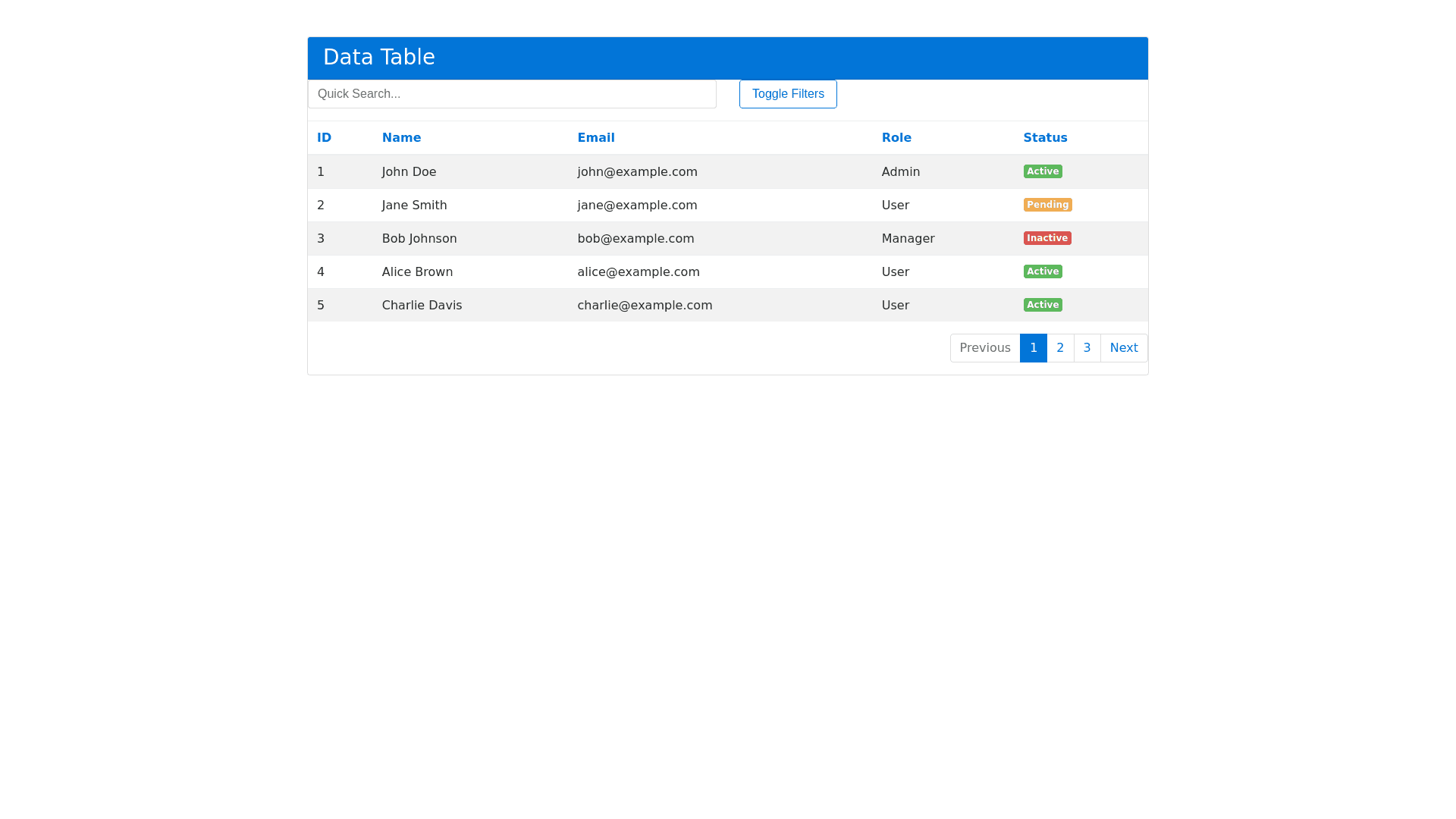1456x819 pixels.
Task: Select the Bob Johnson name cell
Action: (x=419, y=239)
